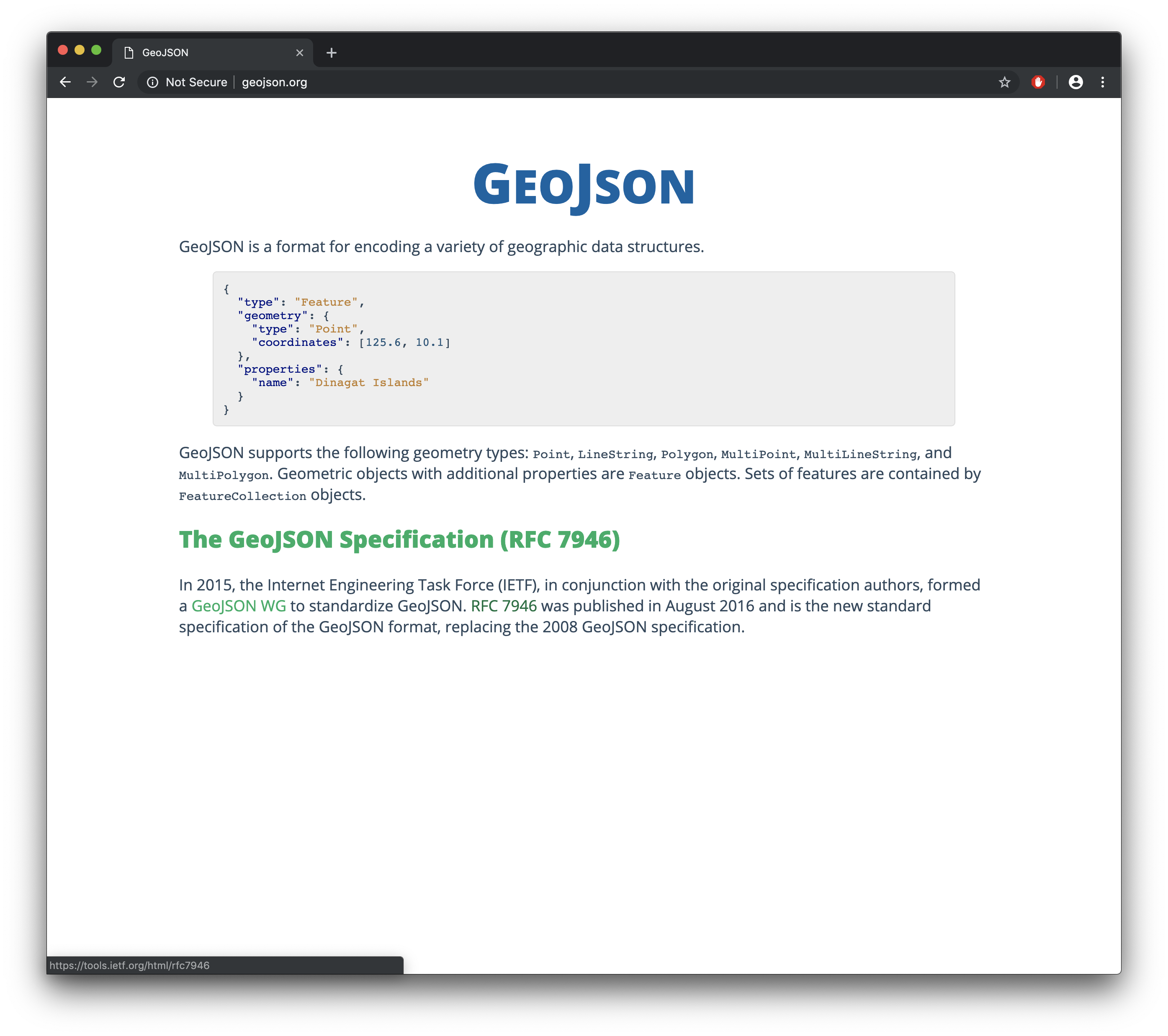
Task: Click the forward navigation arrow
Action: [x=92, y=82]
